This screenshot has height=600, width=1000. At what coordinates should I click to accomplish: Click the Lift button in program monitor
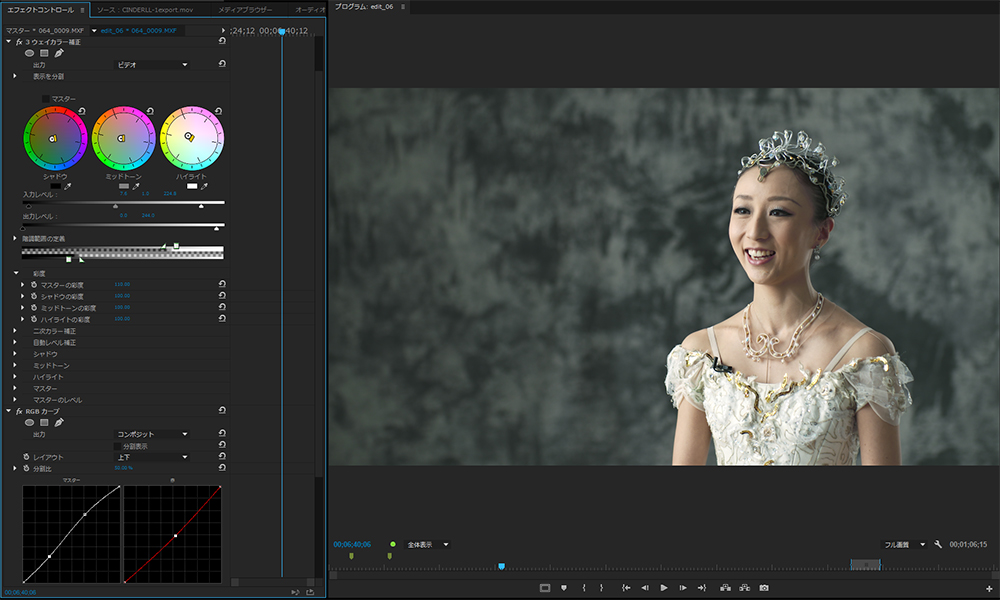(x=725, y=587)
